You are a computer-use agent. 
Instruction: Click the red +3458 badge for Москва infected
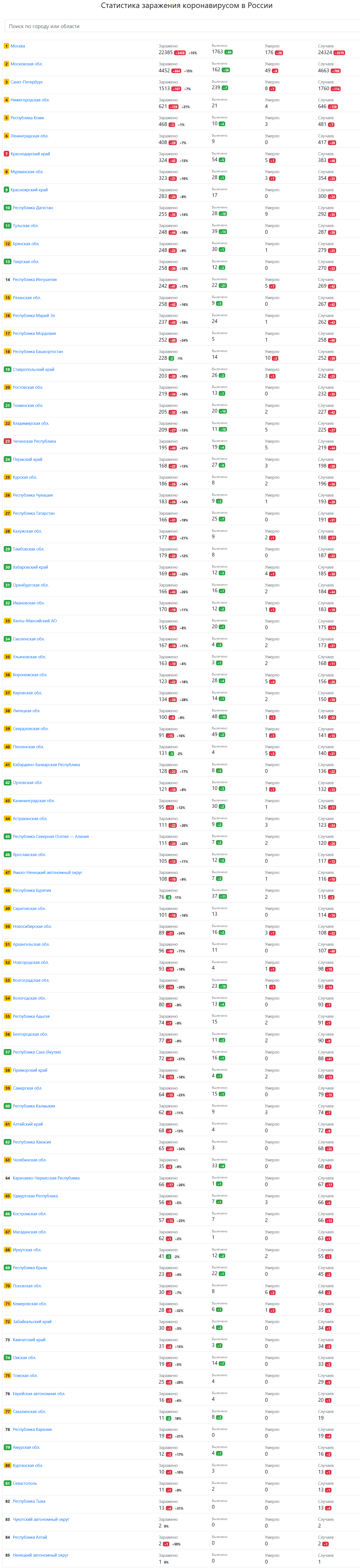180,53
